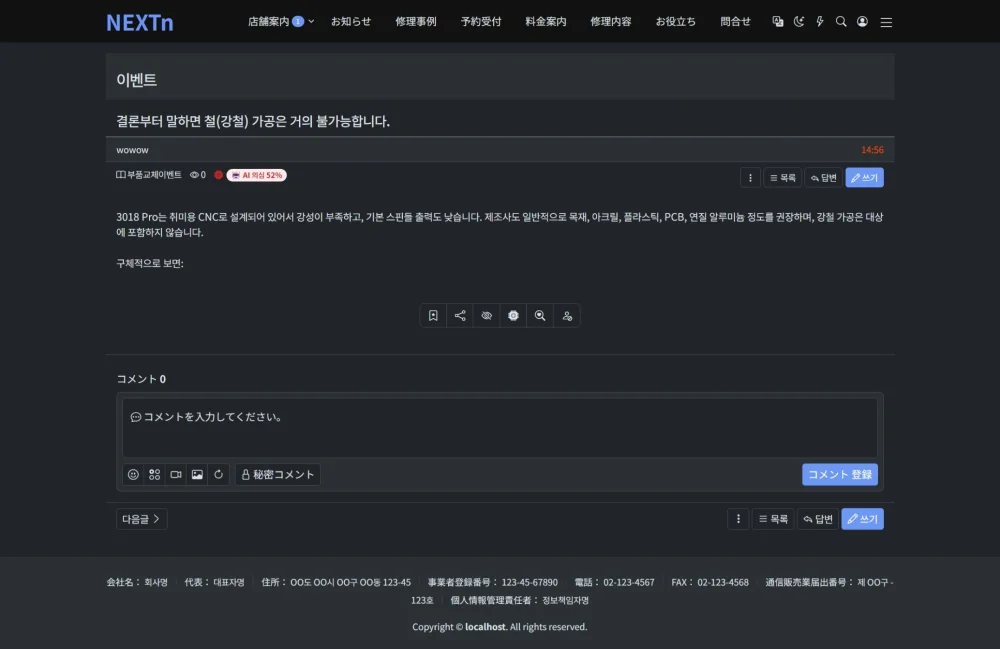Click the red dot beside AI 의심 badge

point(218,175)
